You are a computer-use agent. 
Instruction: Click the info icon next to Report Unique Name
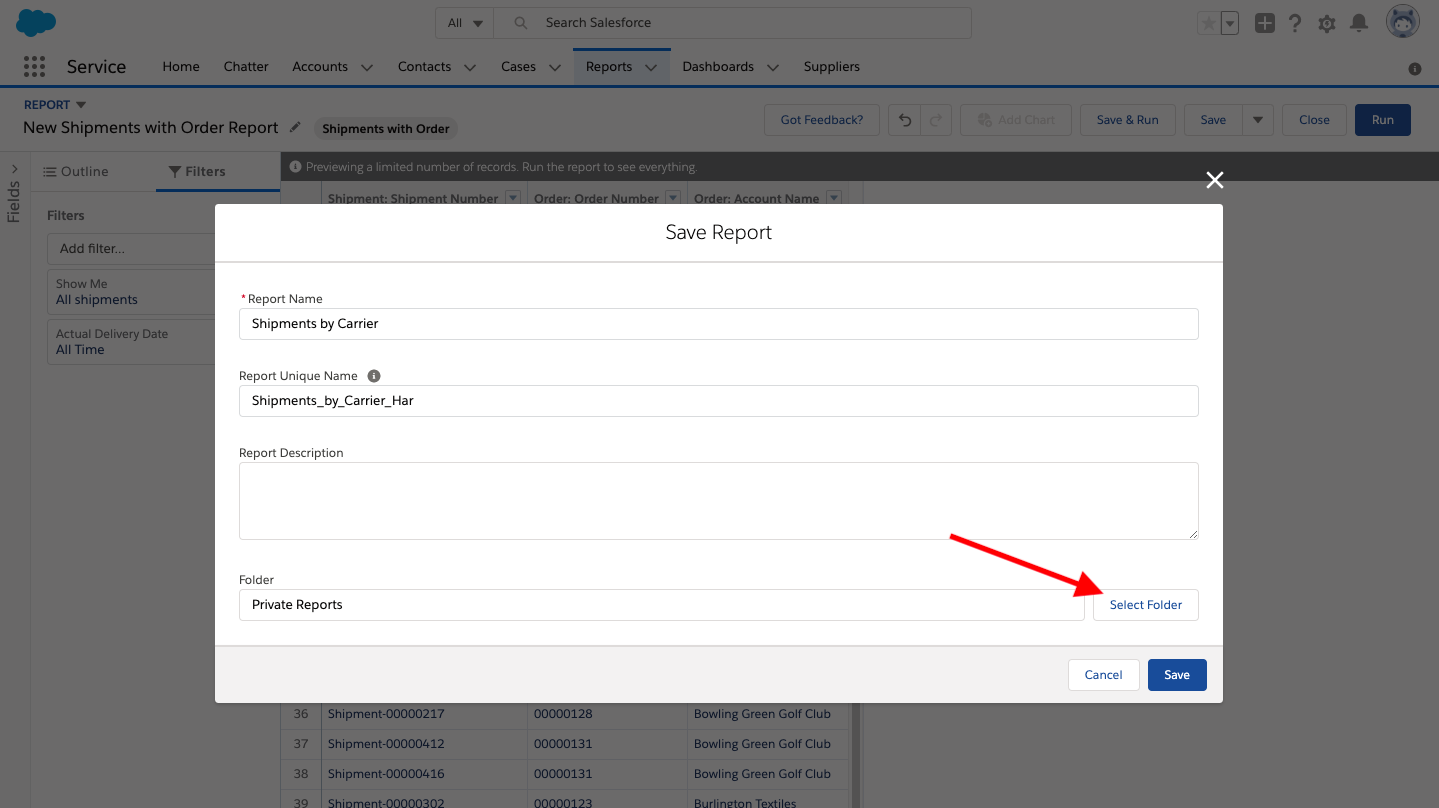(374, 376)
